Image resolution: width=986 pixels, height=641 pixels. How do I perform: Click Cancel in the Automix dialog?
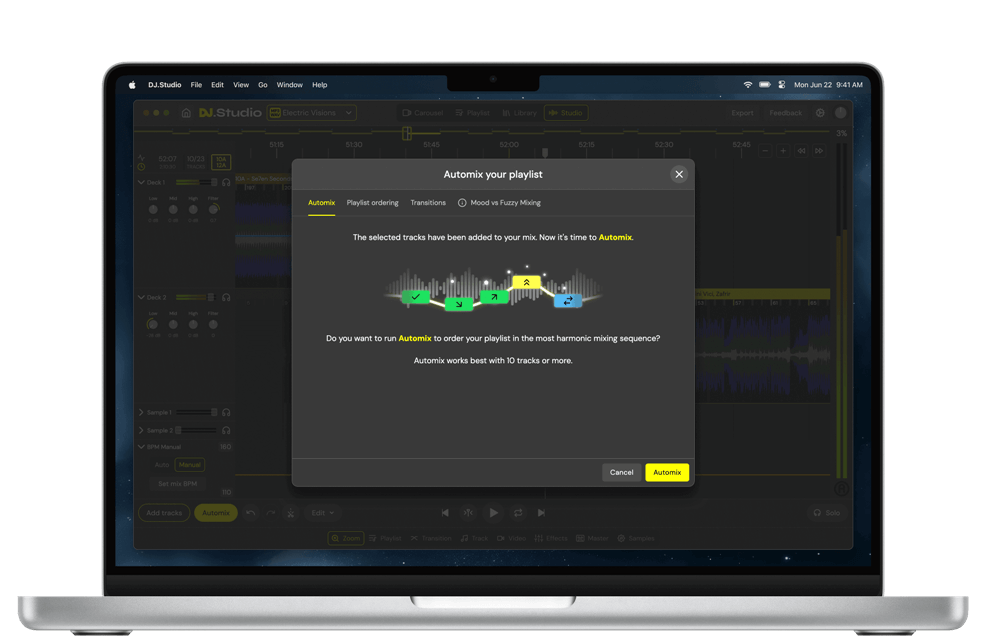621,472
